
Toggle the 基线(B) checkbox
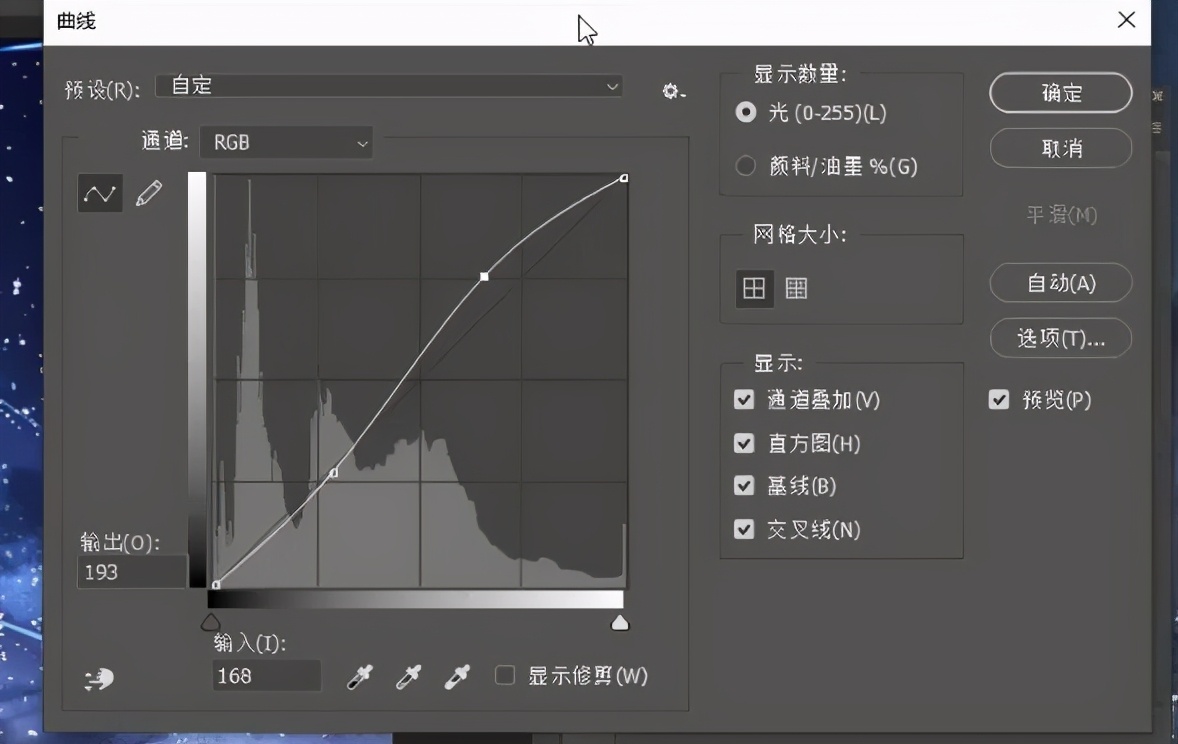(744, 485)
